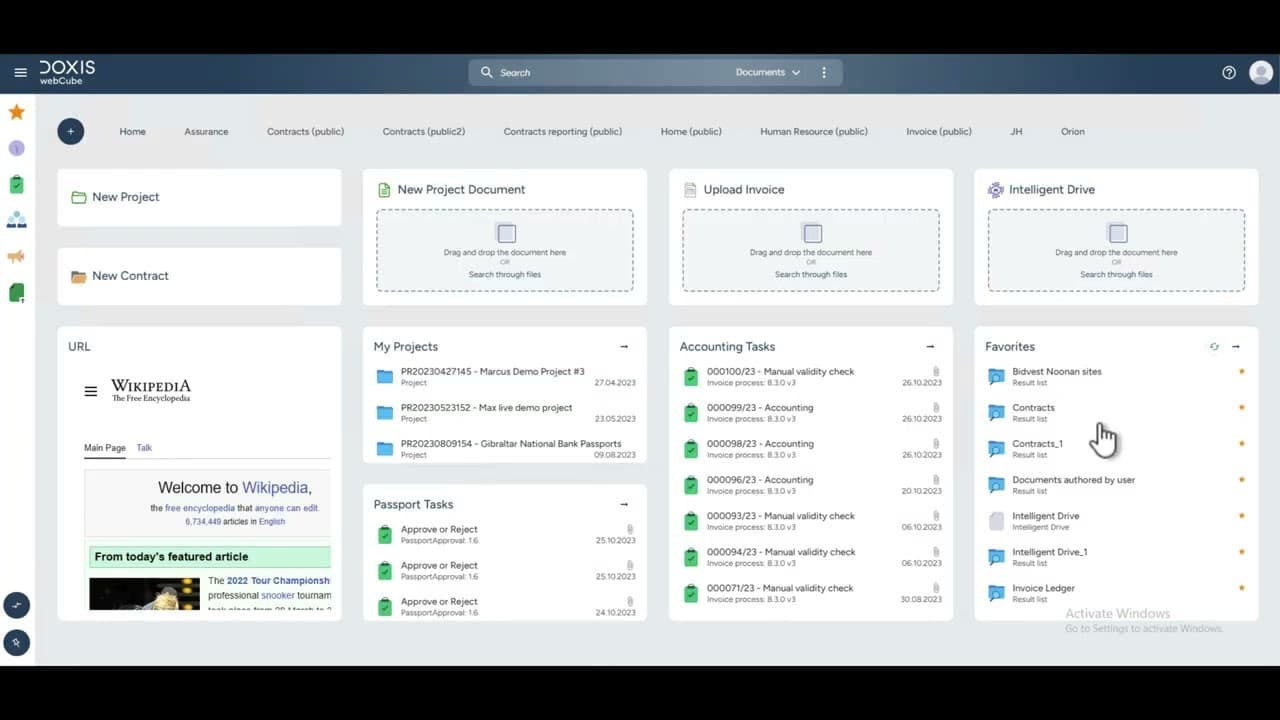The width and height of the screenshot is (1280, 720).
Task: Open the green clipboard tasks icon in the sidebar
Action: [17, 184]
